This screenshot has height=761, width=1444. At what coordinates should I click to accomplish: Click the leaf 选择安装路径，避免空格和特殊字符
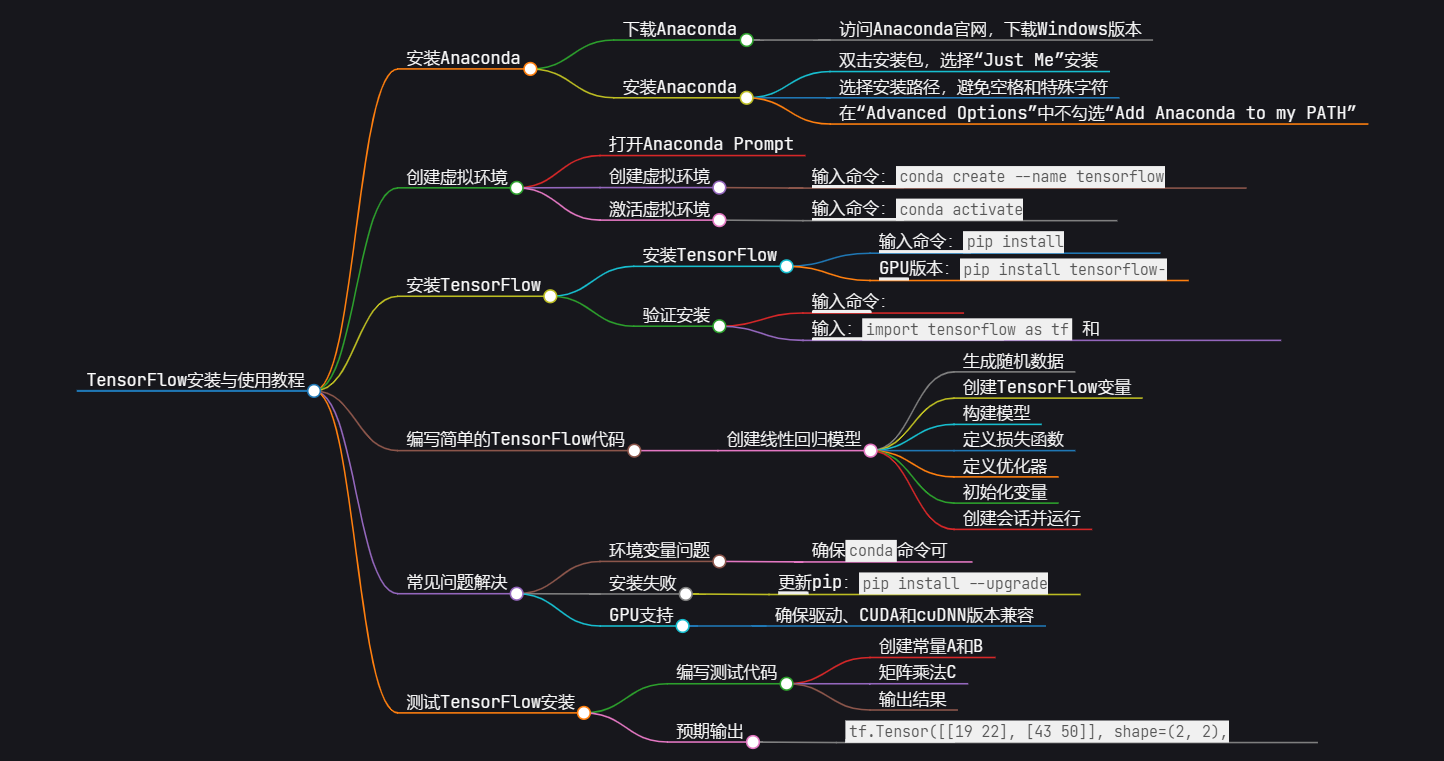(973, 87)
